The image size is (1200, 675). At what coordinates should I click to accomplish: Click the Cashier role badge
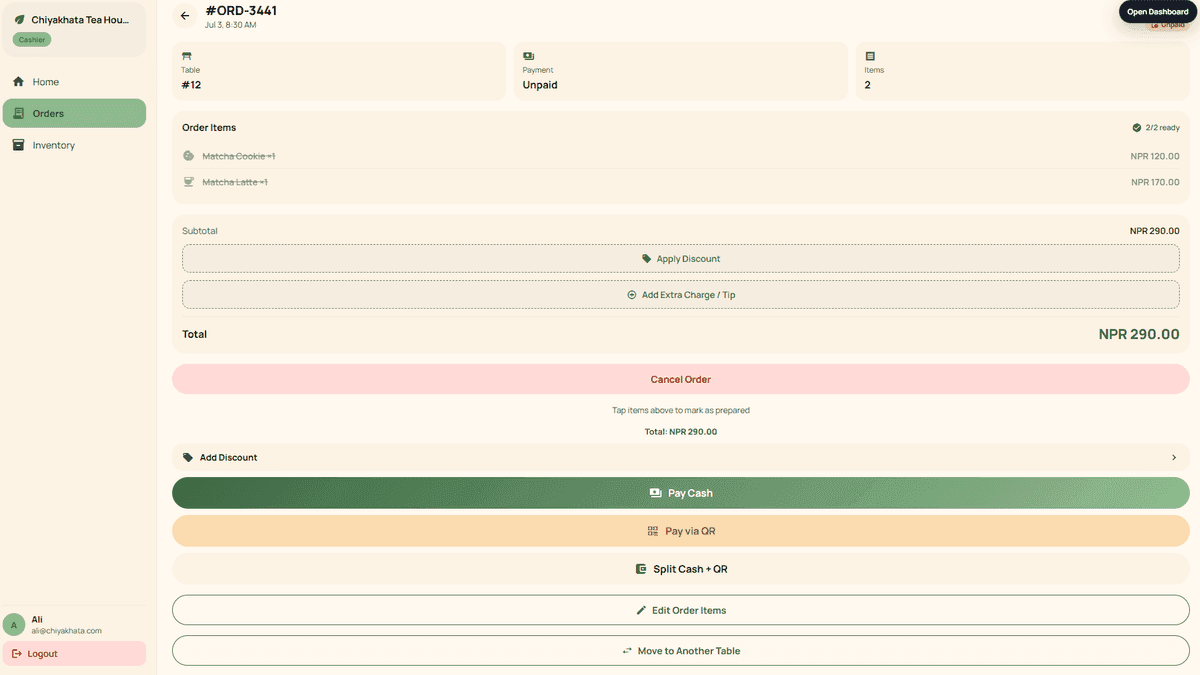click(32, 40)
